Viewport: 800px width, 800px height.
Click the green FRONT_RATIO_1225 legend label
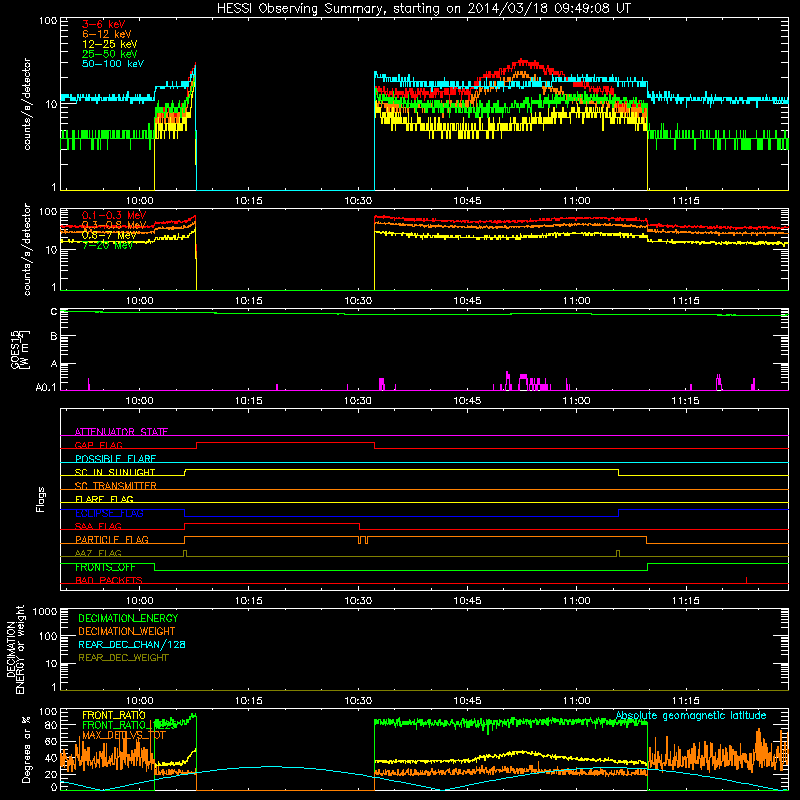129,725
